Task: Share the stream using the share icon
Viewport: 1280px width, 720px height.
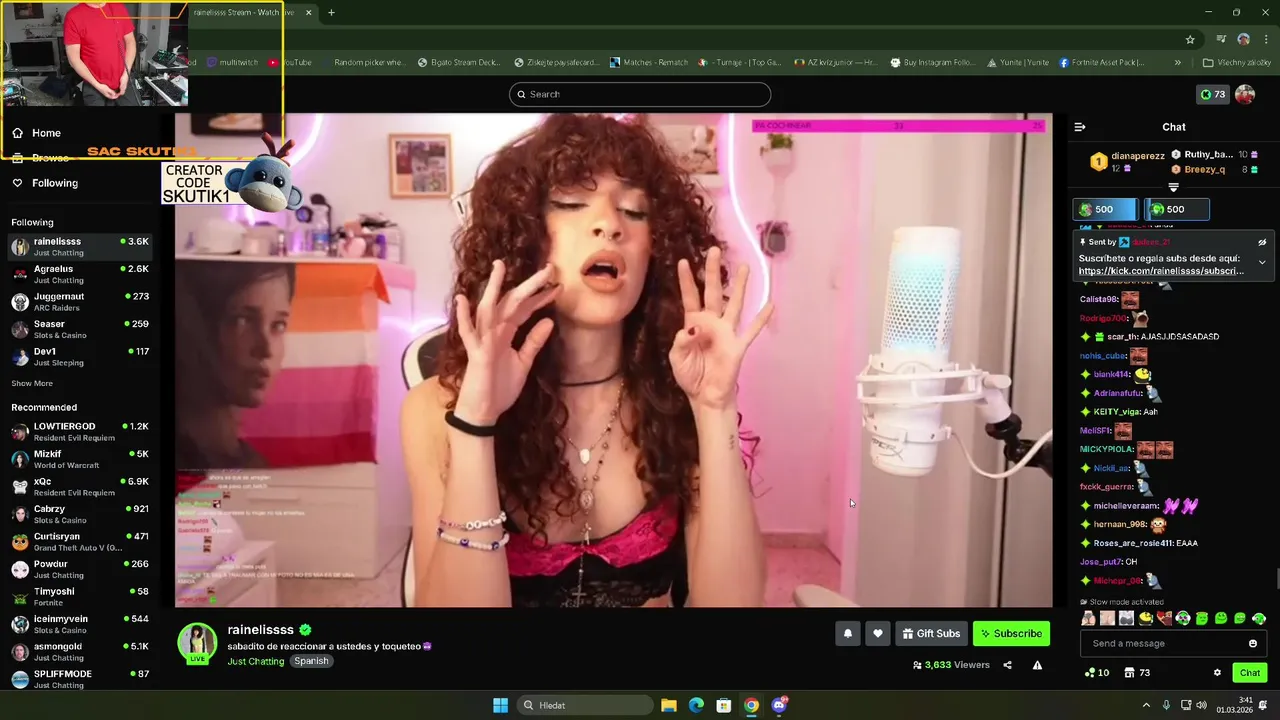Action: [1007, 665]
